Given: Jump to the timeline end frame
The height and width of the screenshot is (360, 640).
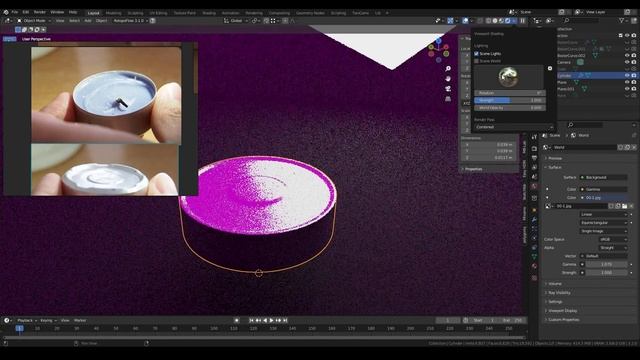Looking at the screenshot, I should point(285,320).
